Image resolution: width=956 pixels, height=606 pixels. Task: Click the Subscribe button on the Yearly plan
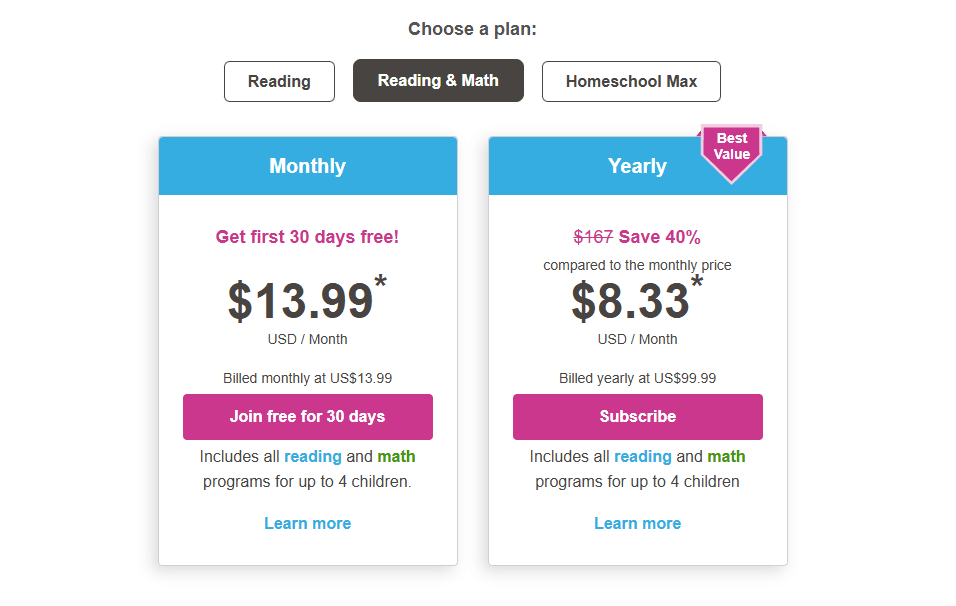point(638,417)
